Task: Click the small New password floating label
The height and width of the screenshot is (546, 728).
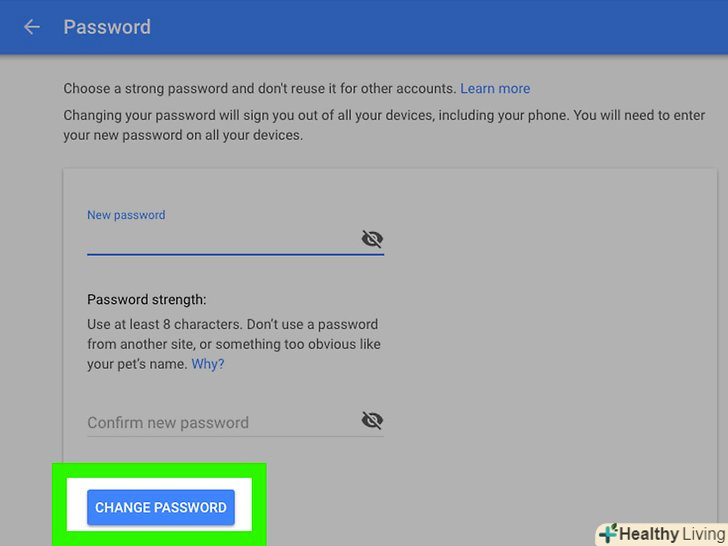Action: 126,215
